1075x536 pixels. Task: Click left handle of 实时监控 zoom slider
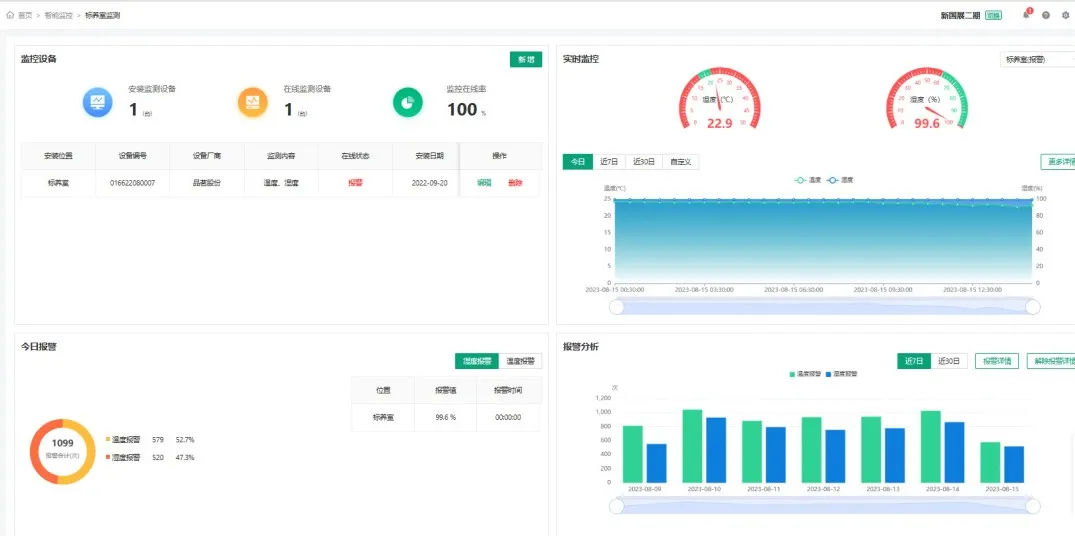[616, 307]
